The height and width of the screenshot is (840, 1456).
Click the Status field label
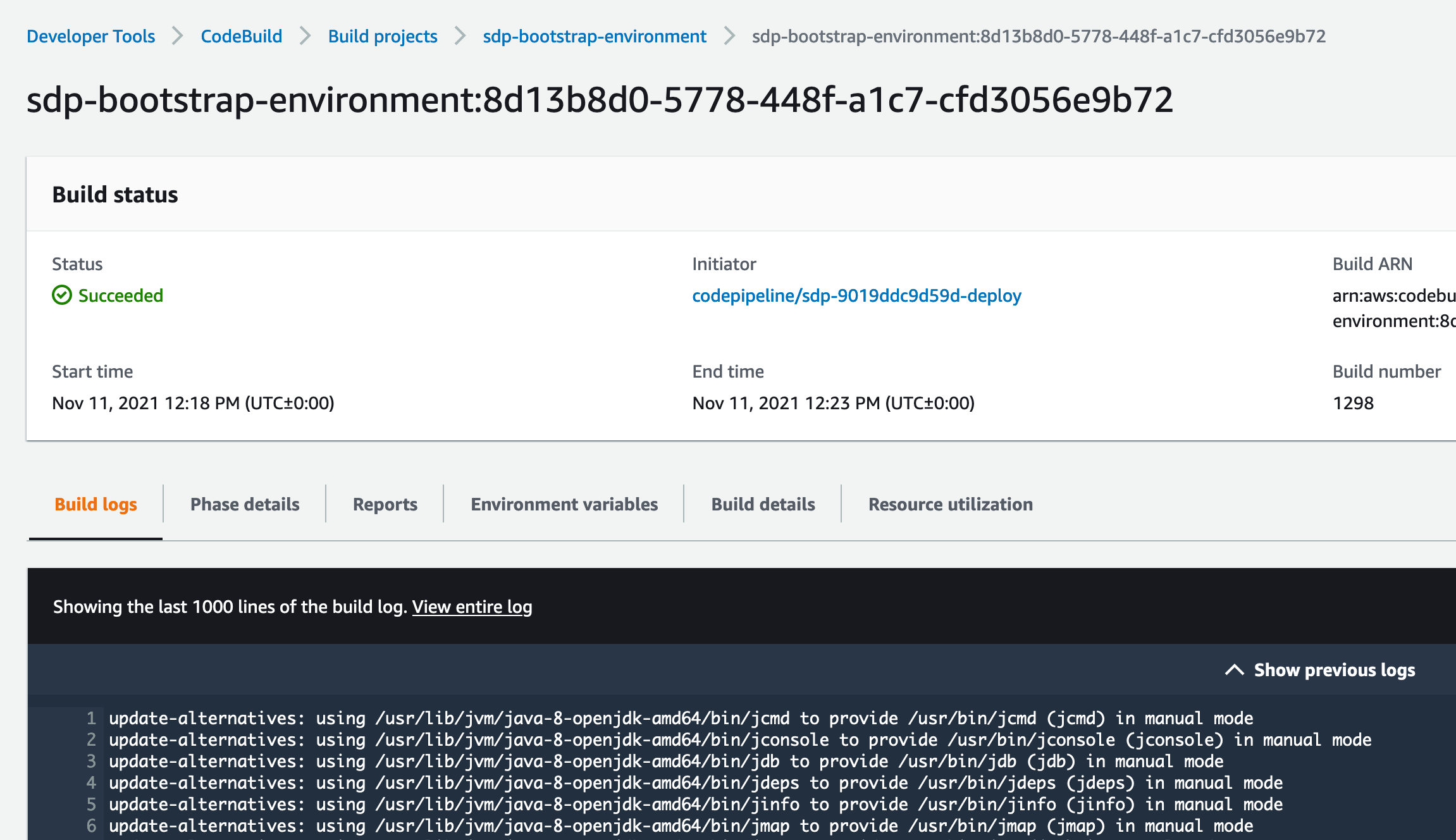pyautogui.click(x=77, y=264)
